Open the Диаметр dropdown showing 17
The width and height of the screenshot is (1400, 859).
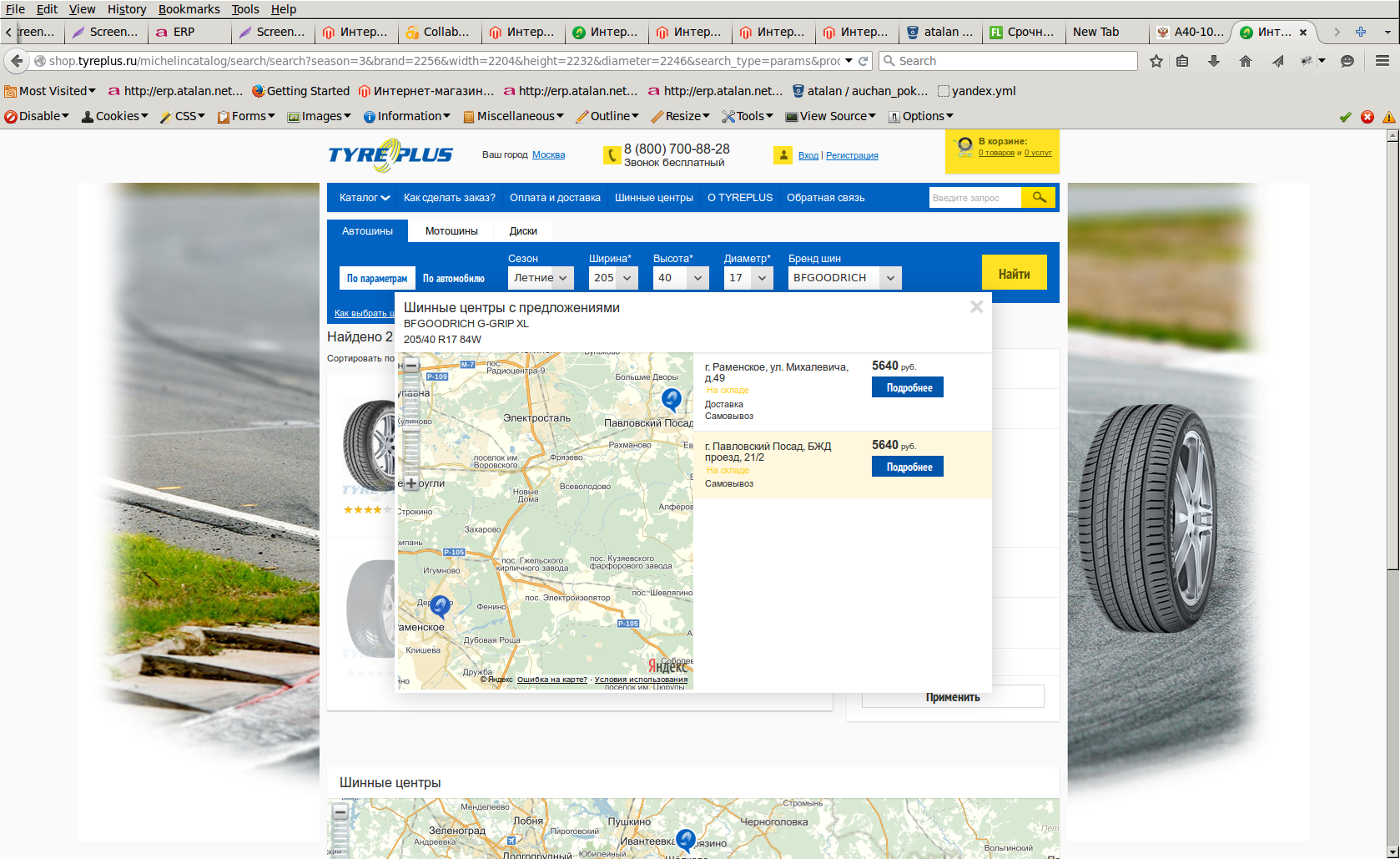point(748,278)
